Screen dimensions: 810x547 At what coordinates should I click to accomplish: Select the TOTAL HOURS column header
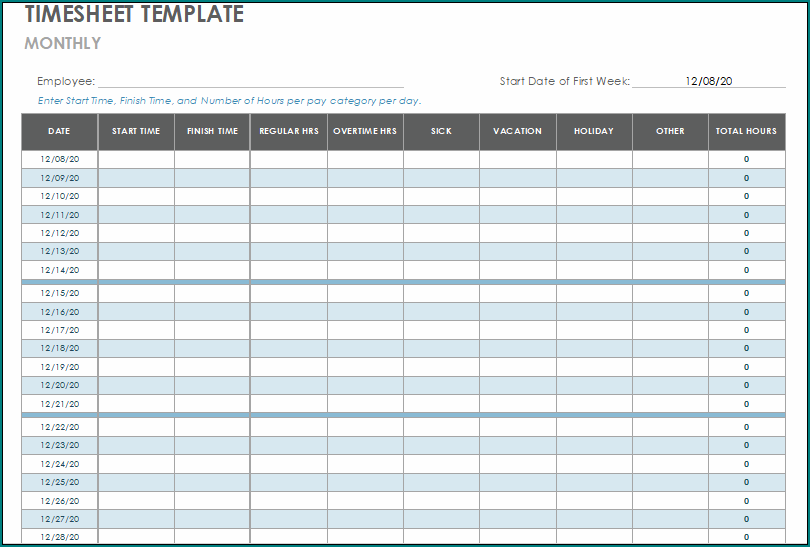[747, 132]
